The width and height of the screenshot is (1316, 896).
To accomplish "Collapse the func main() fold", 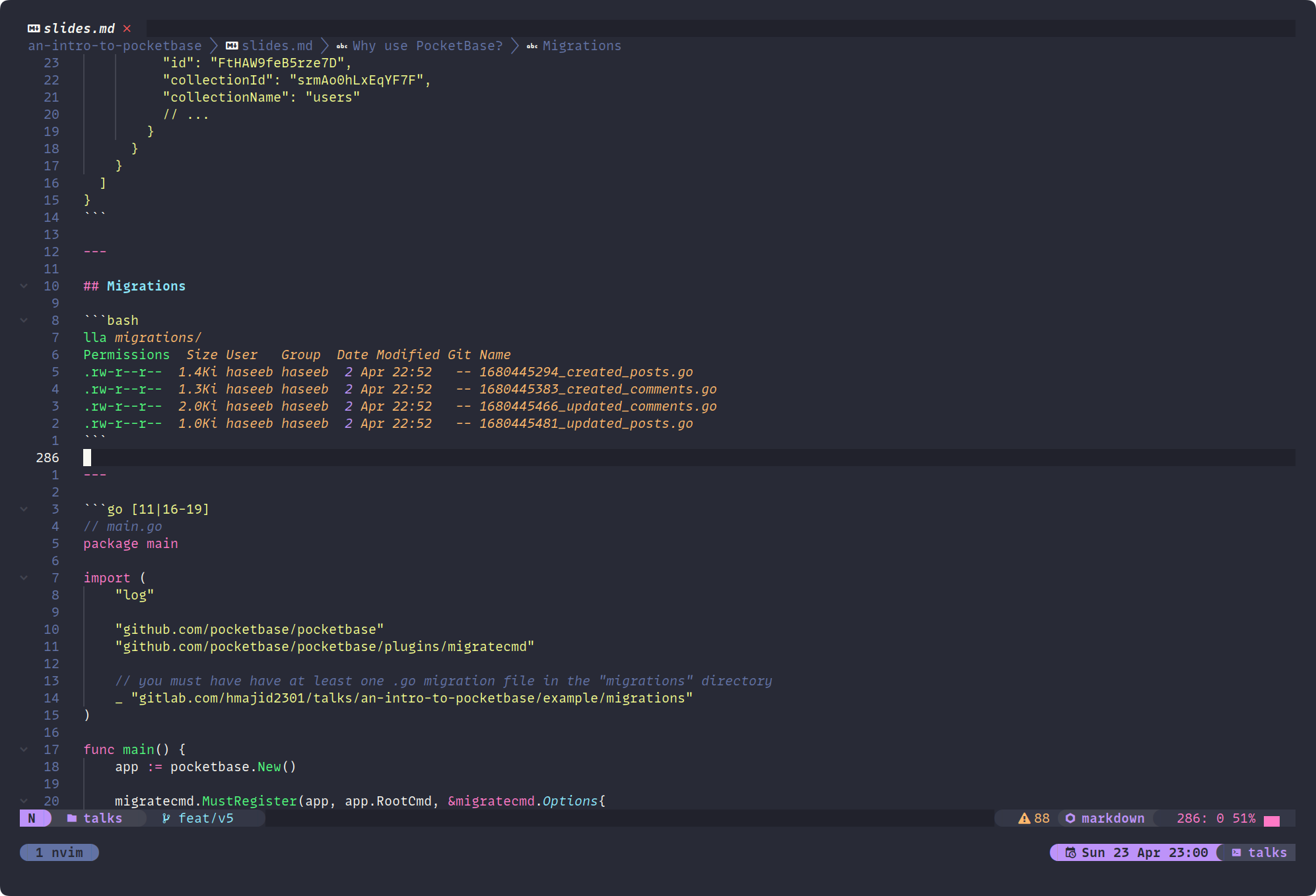I will [24, 749].
